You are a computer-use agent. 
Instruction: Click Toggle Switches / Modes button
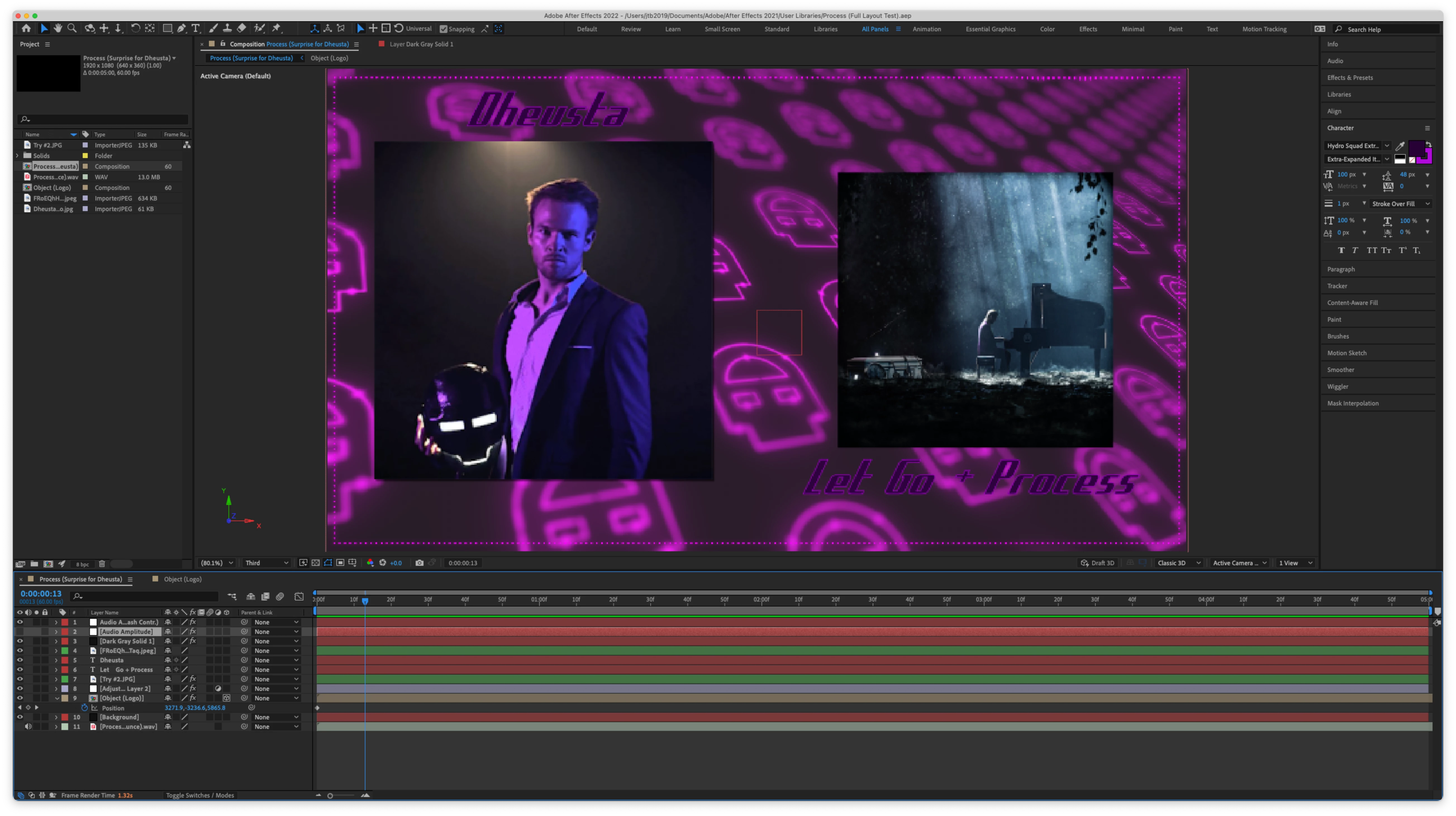(199, 795)
